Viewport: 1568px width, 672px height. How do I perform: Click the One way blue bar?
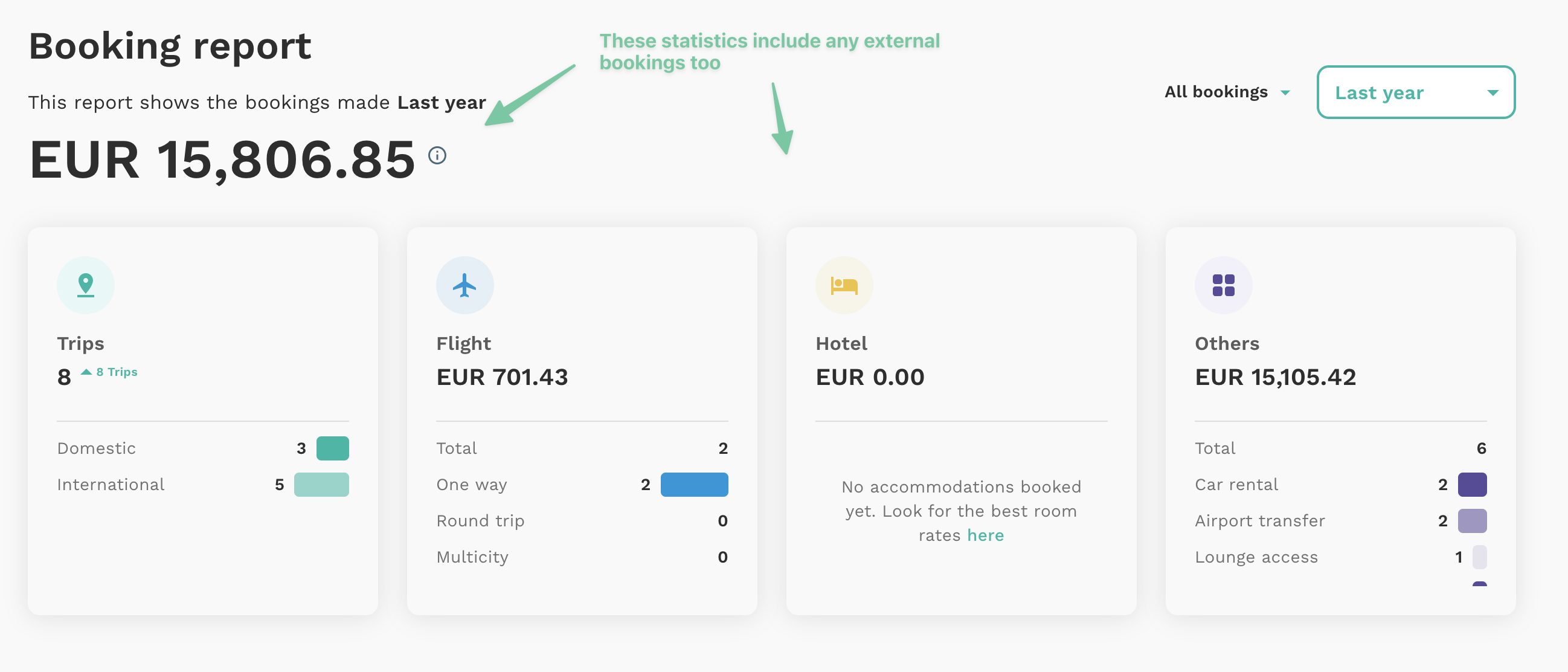pos(695,484)
